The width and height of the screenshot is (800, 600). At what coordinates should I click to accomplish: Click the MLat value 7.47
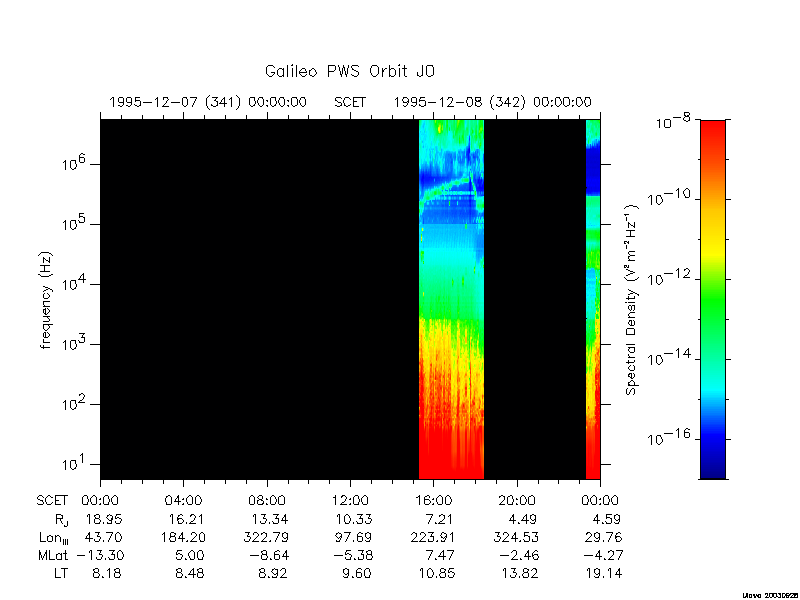point(440,555)
